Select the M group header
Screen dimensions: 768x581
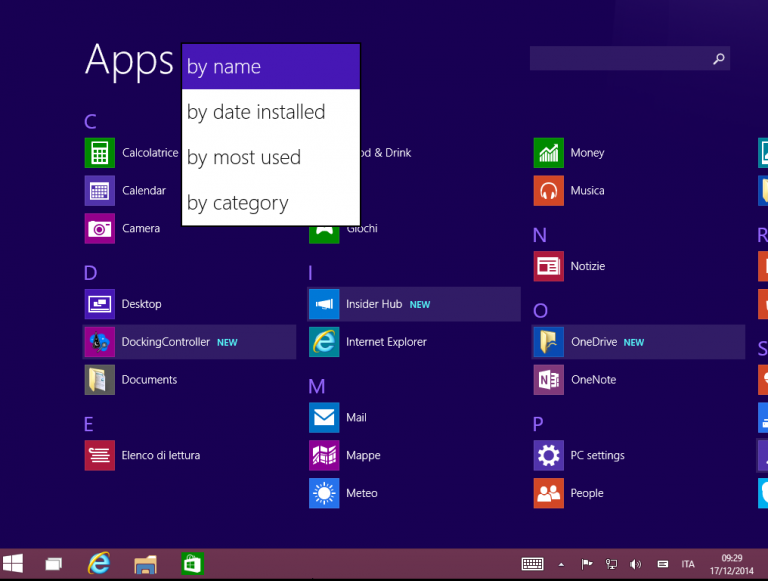317,387
